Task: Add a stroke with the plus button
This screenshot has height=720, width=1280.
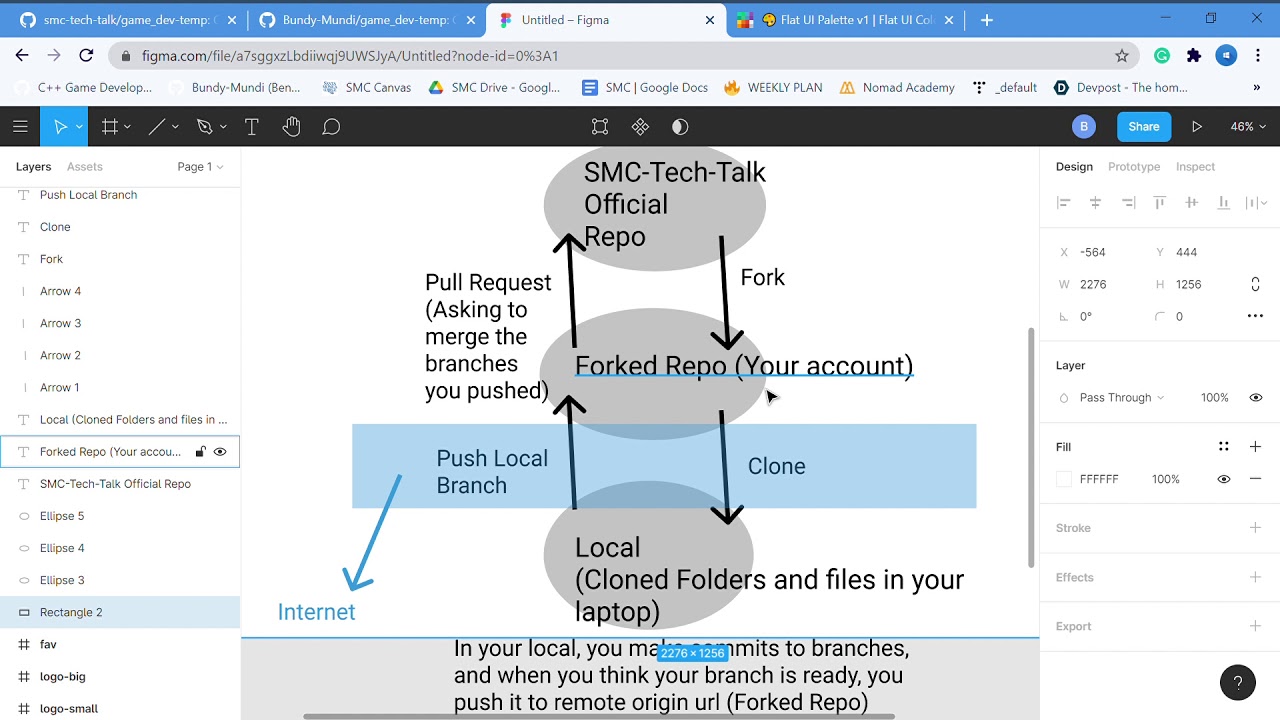Action: (x=1255, y=528)
